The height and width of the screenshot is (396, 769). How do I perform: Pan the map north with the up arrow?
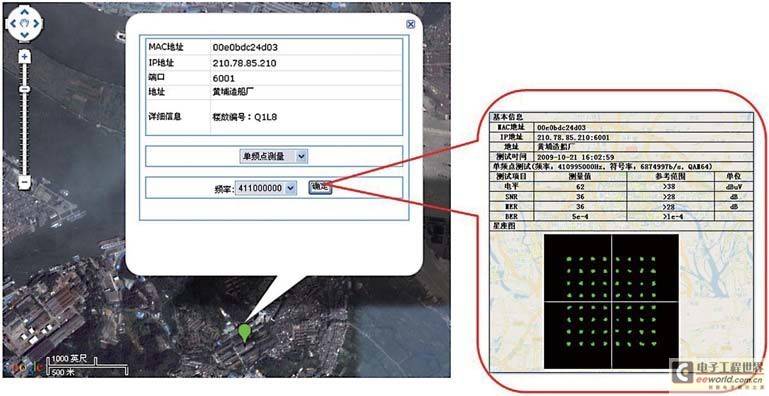(25, 12)
